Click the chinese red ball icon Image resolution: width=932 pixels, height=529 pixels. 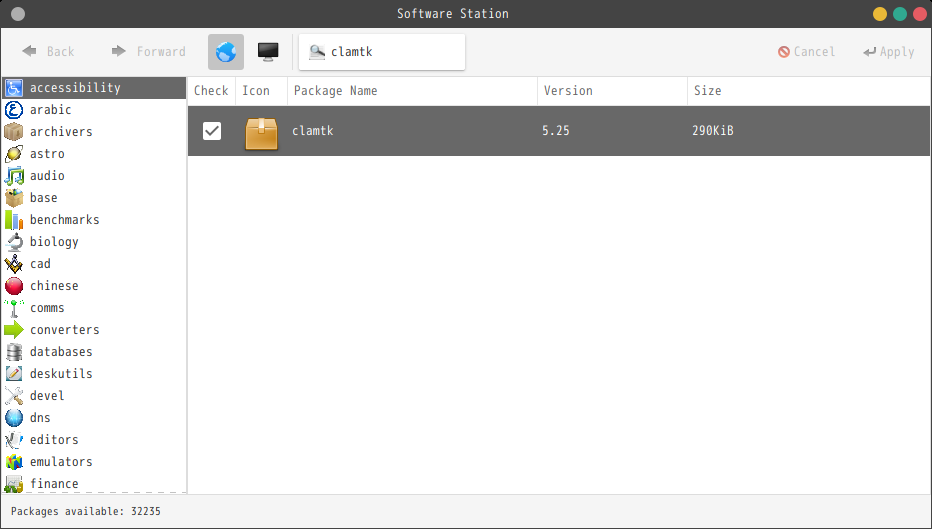(14, 286)
